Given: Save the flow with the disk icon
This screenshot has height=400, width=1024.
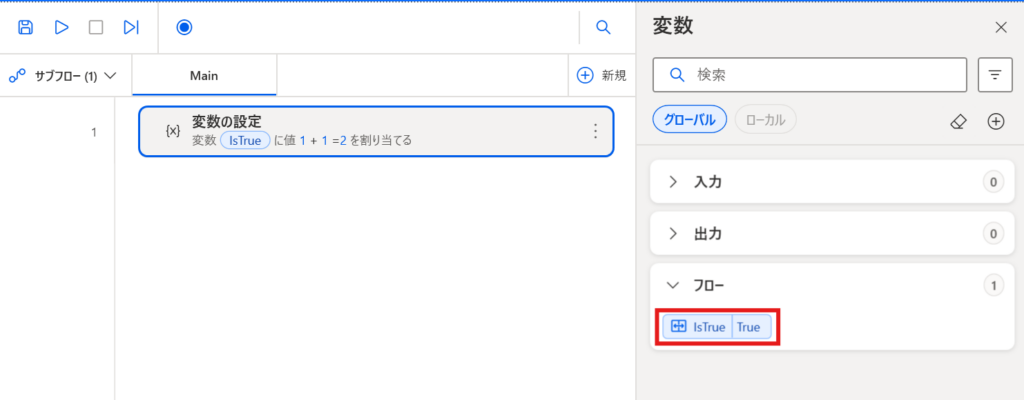Looking at the screenshot, I should click(25, 27).
